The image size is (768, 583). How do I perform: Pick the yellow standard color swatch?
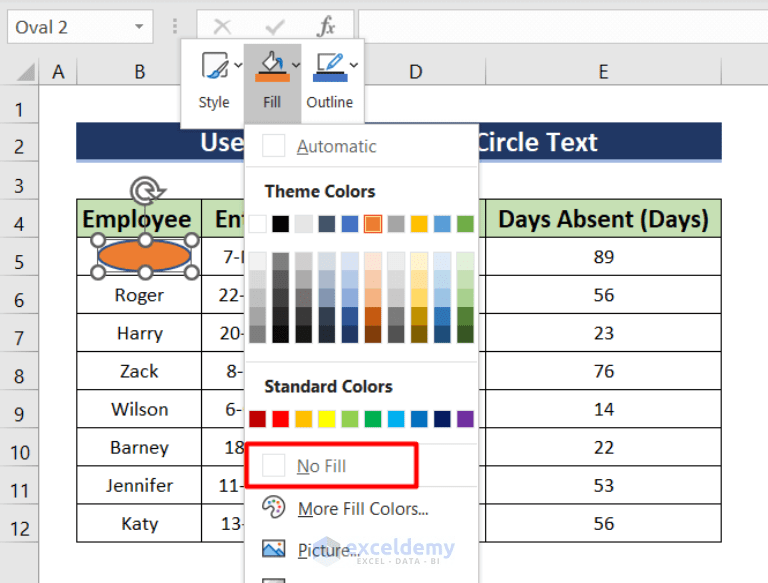click(327, 419)
